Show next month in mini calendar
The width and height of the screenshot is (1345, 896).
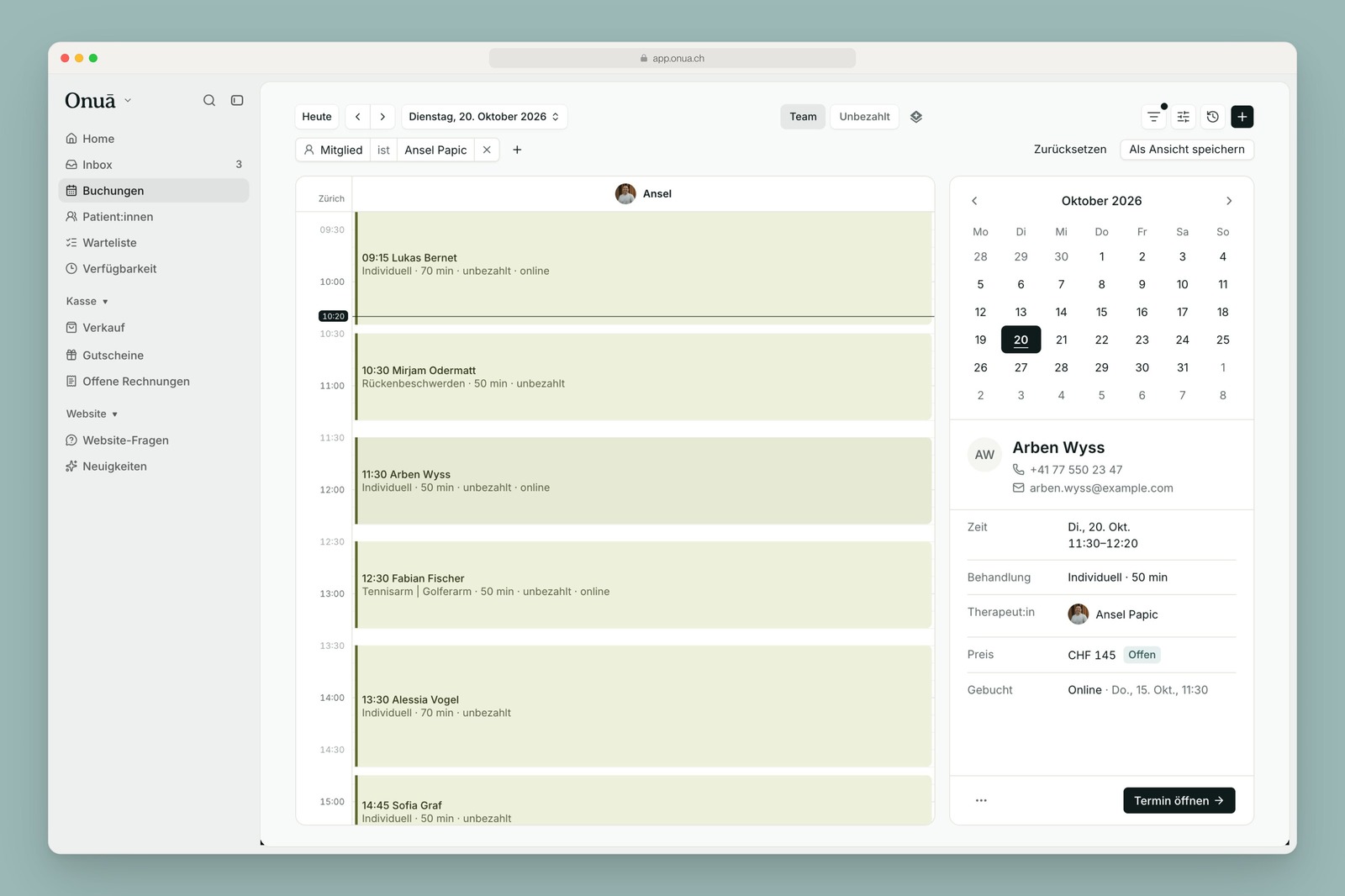(1229, 201)
